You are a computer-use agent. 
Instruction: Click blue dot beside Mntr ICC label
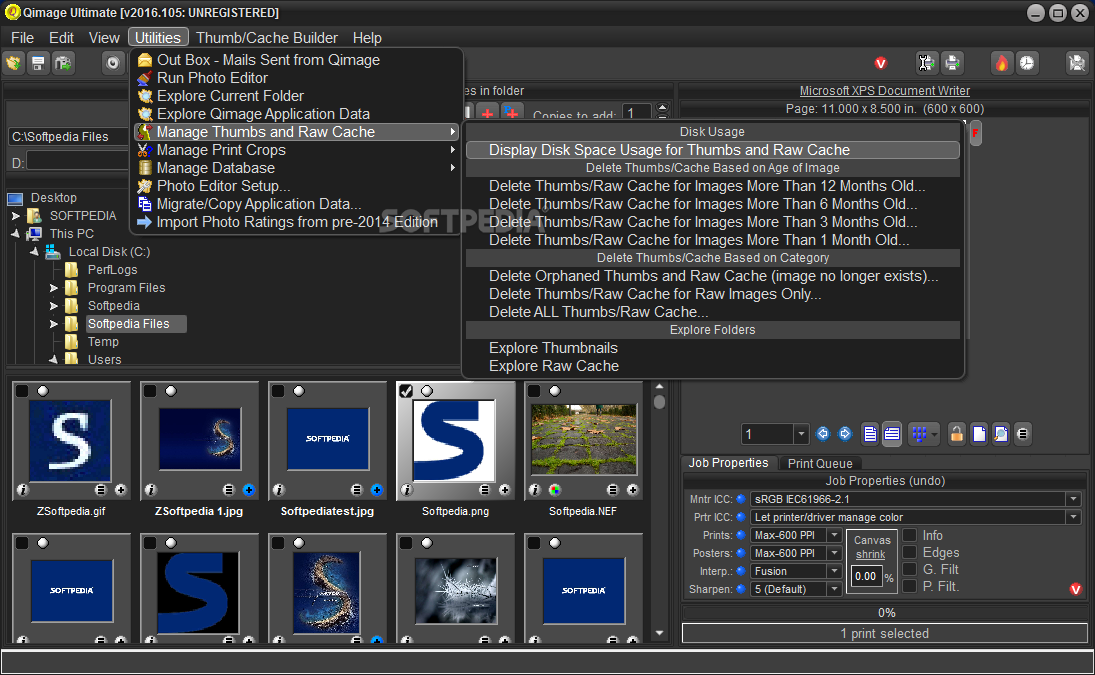pos(741,499)
